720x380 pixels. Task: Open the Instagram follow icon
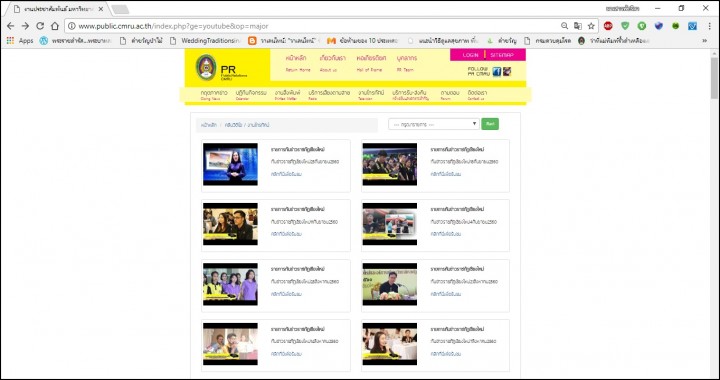pos(506,72)
